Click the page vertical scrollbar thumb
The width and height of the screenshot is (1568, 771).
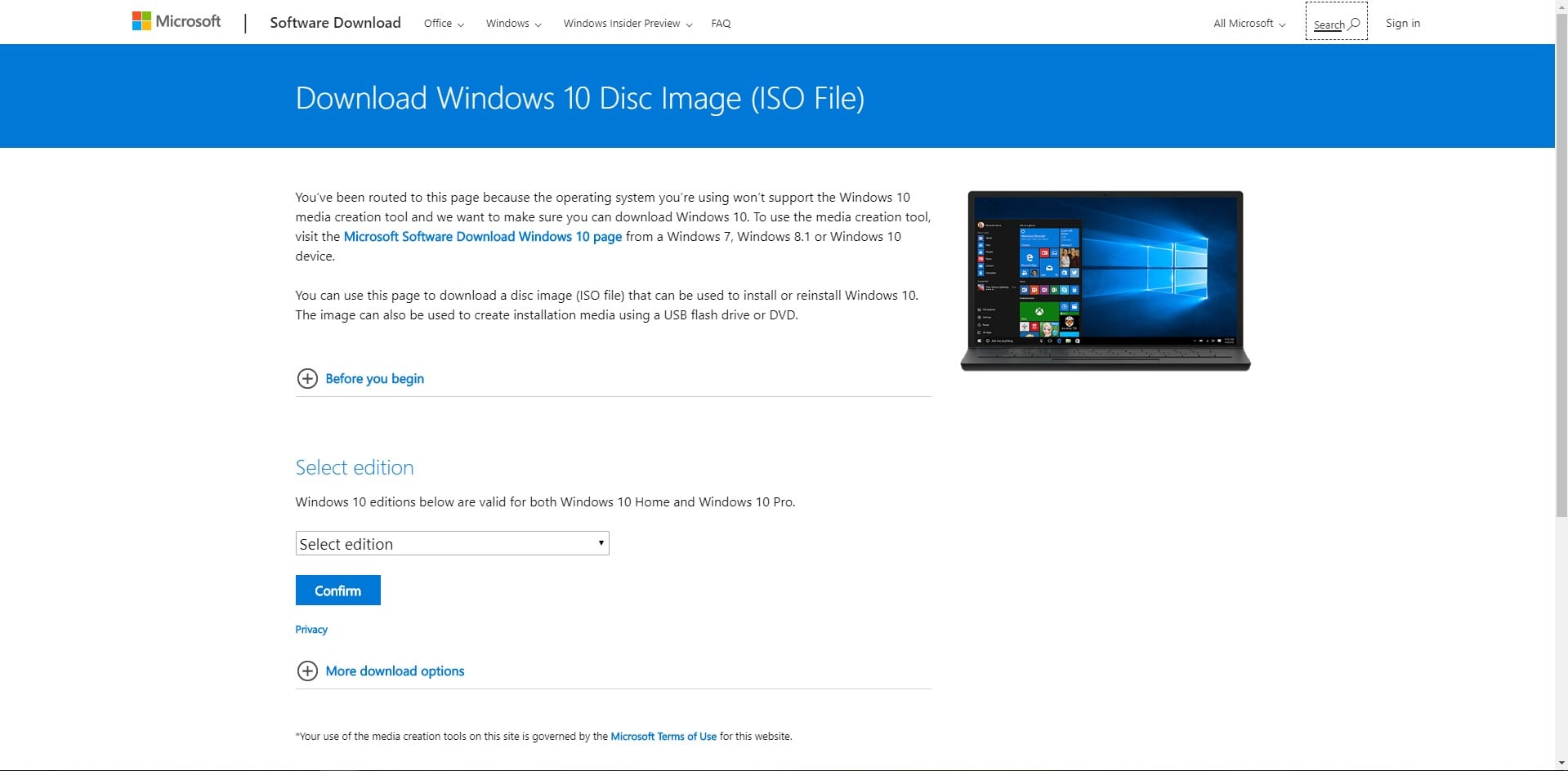(1561, 265)
